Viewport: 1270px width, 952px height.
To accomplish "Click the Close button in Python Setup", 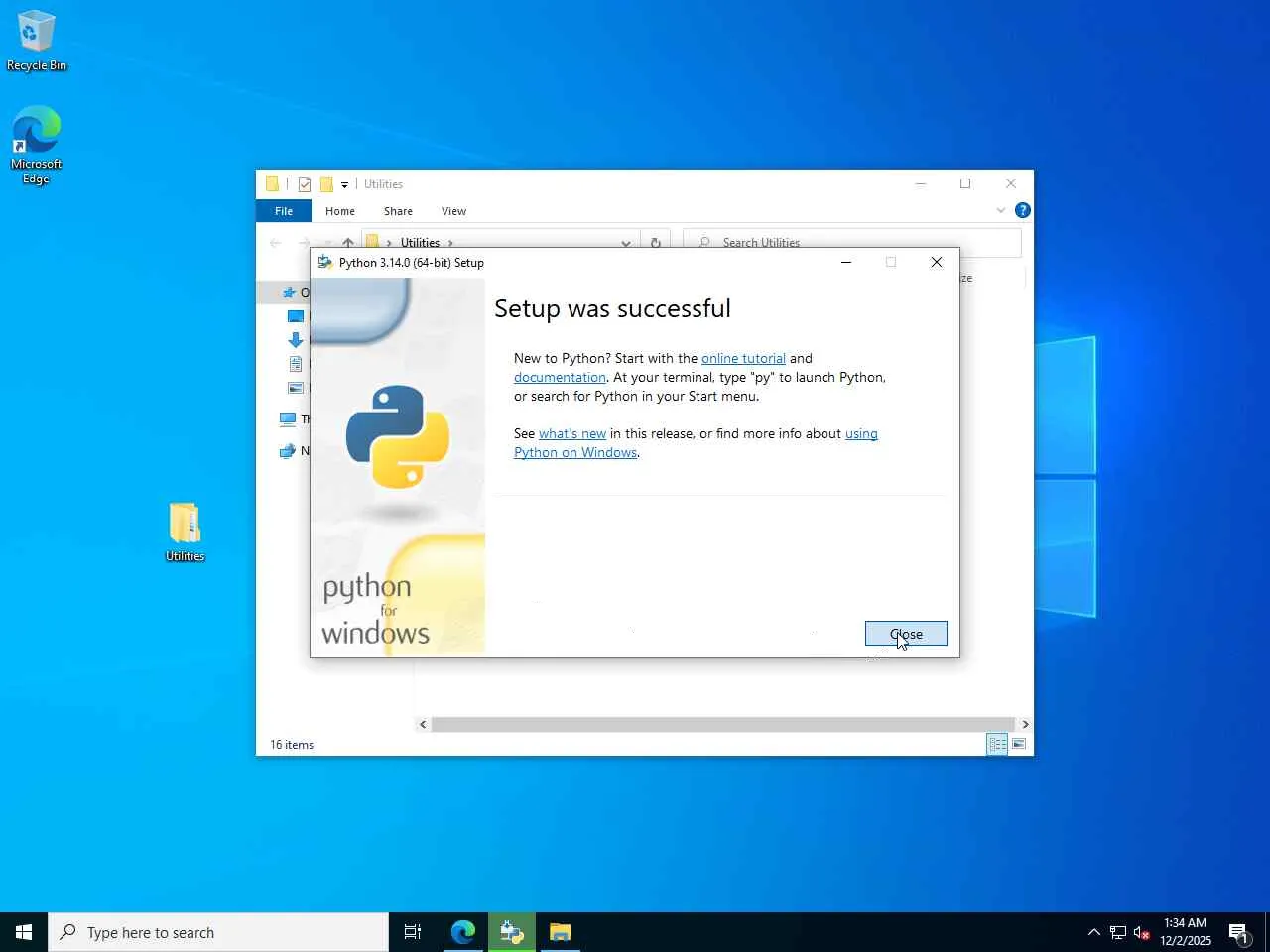I will coord(906,634).
